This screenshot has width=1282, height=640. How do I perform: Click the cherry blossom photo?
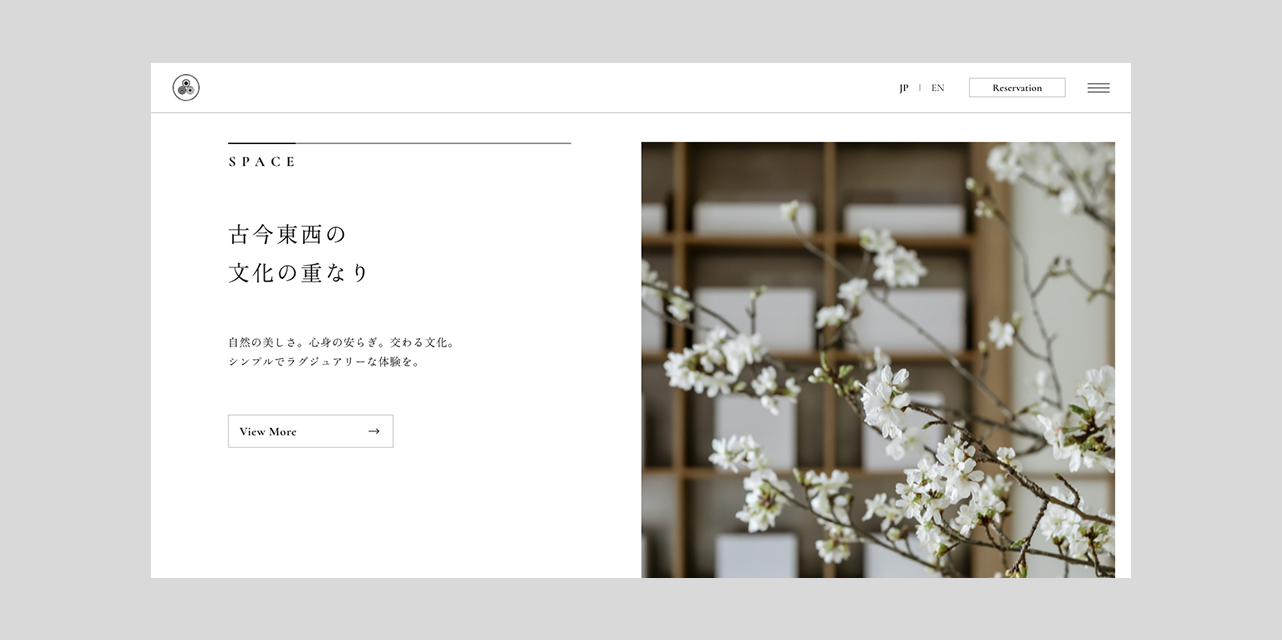click(900, 400)
